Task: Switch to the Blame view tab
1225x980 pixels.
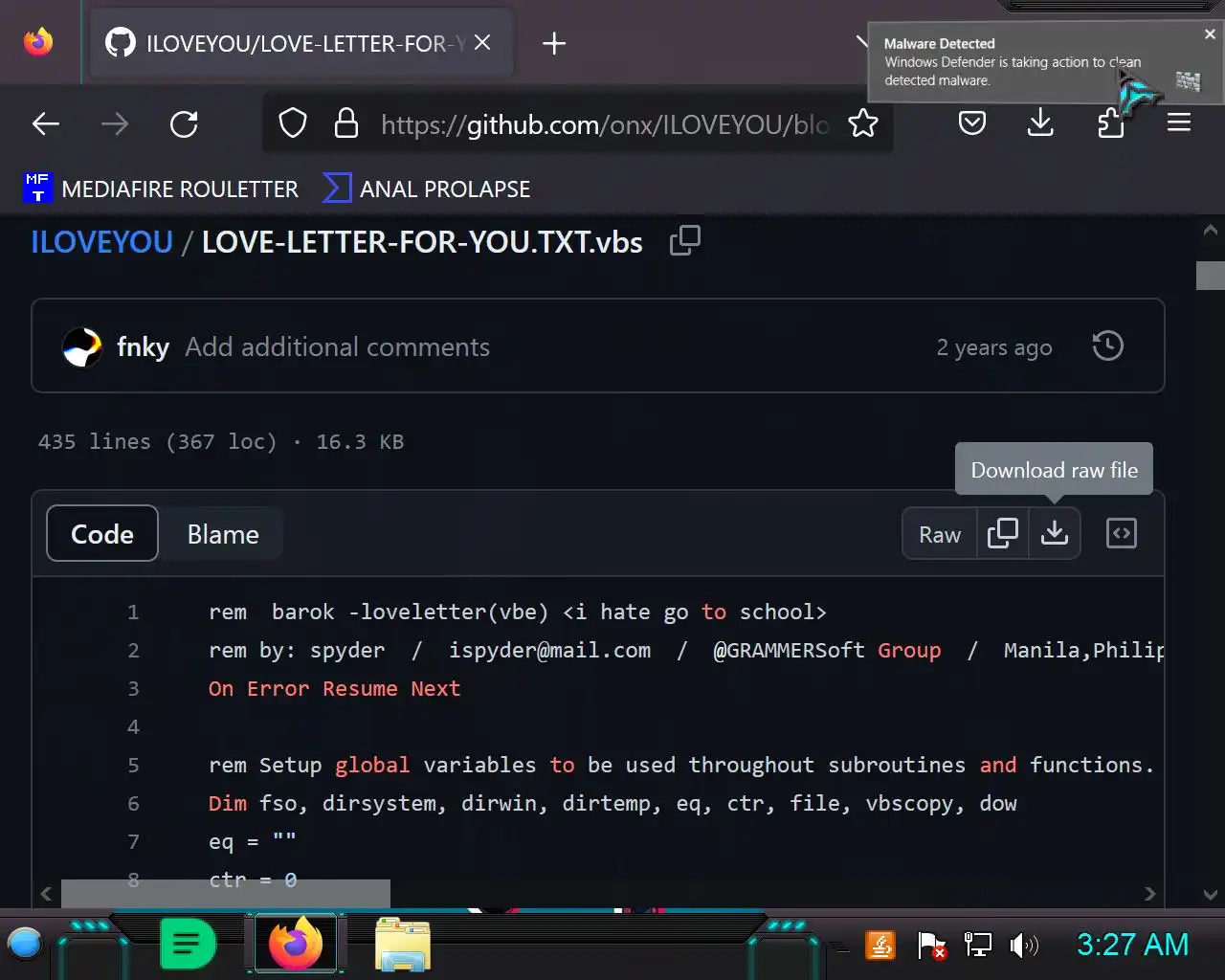Action: pyautogui.click(x=223, y=533)
